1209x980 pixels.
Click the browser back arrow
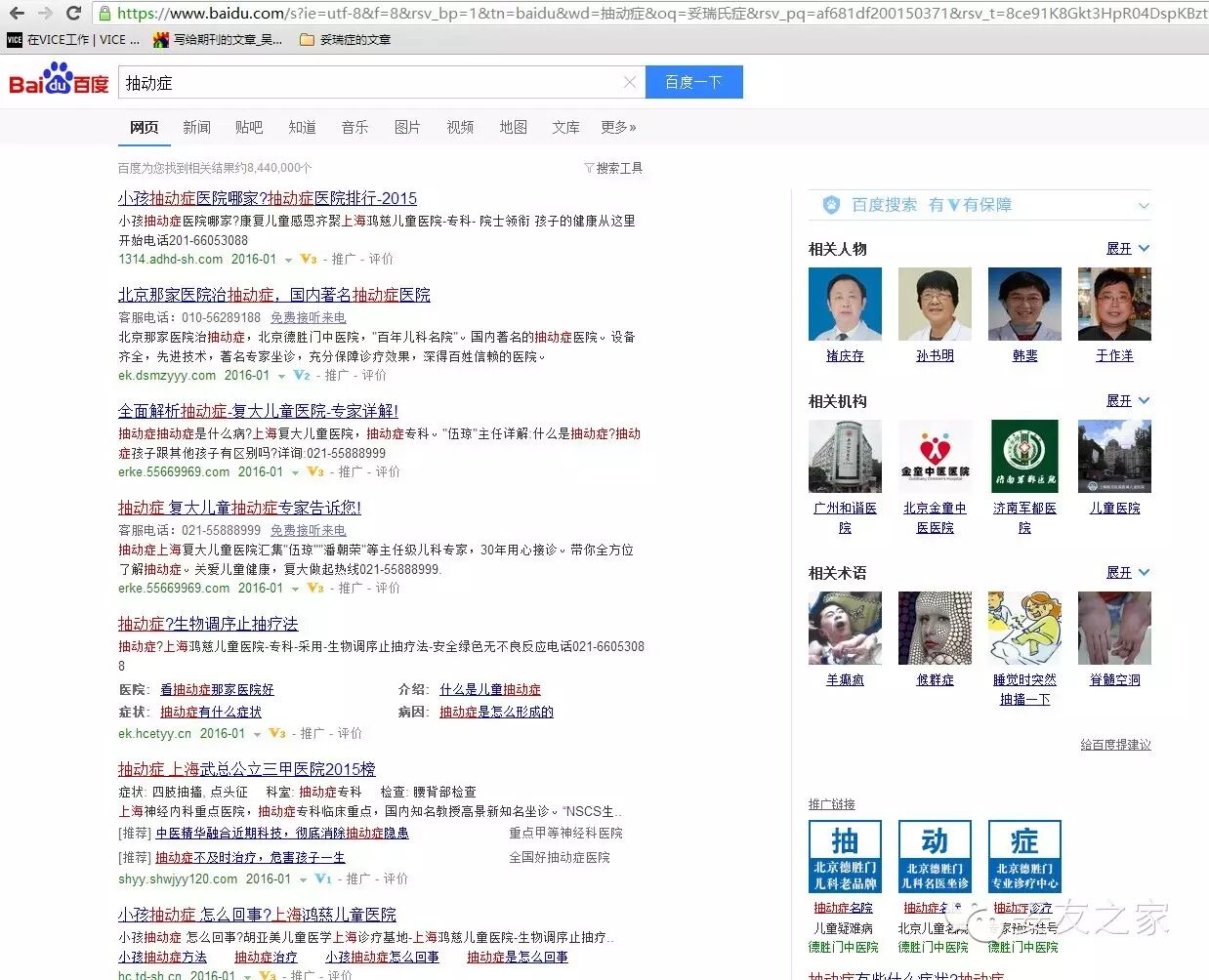pos(17,14)
